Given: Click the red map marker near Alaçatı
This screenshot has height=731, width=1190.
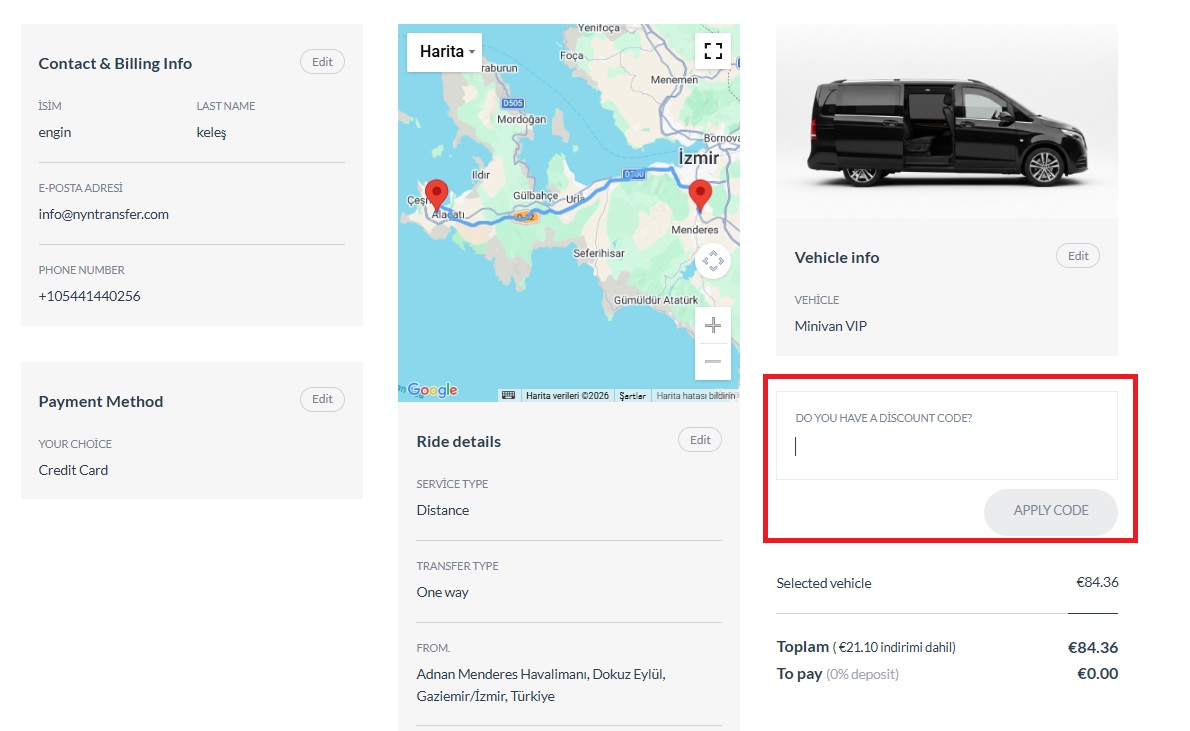Looking at the screenshot, I should tap(436, 194).
